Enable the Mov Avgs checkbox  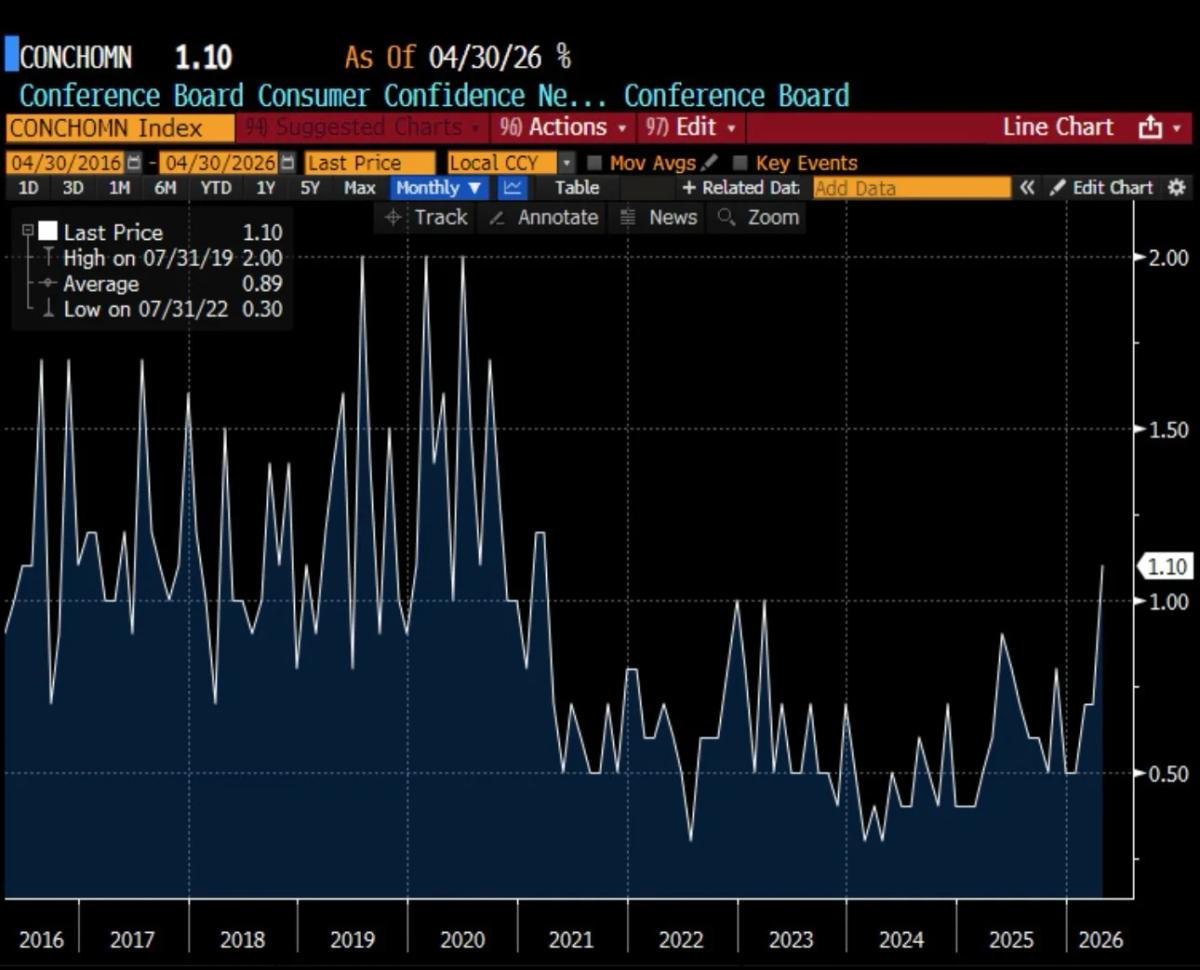coord(594,162)
